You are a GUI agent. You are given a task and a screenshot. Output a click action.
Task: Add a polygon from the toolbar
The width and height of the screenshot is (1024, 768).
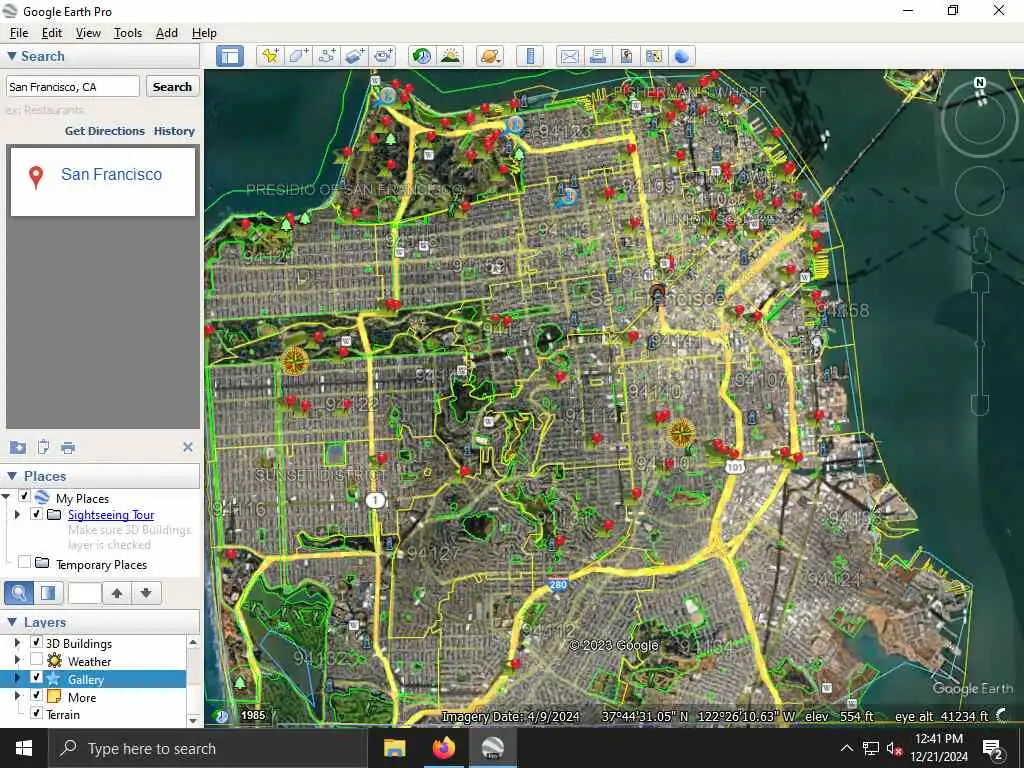pos(298,56)
